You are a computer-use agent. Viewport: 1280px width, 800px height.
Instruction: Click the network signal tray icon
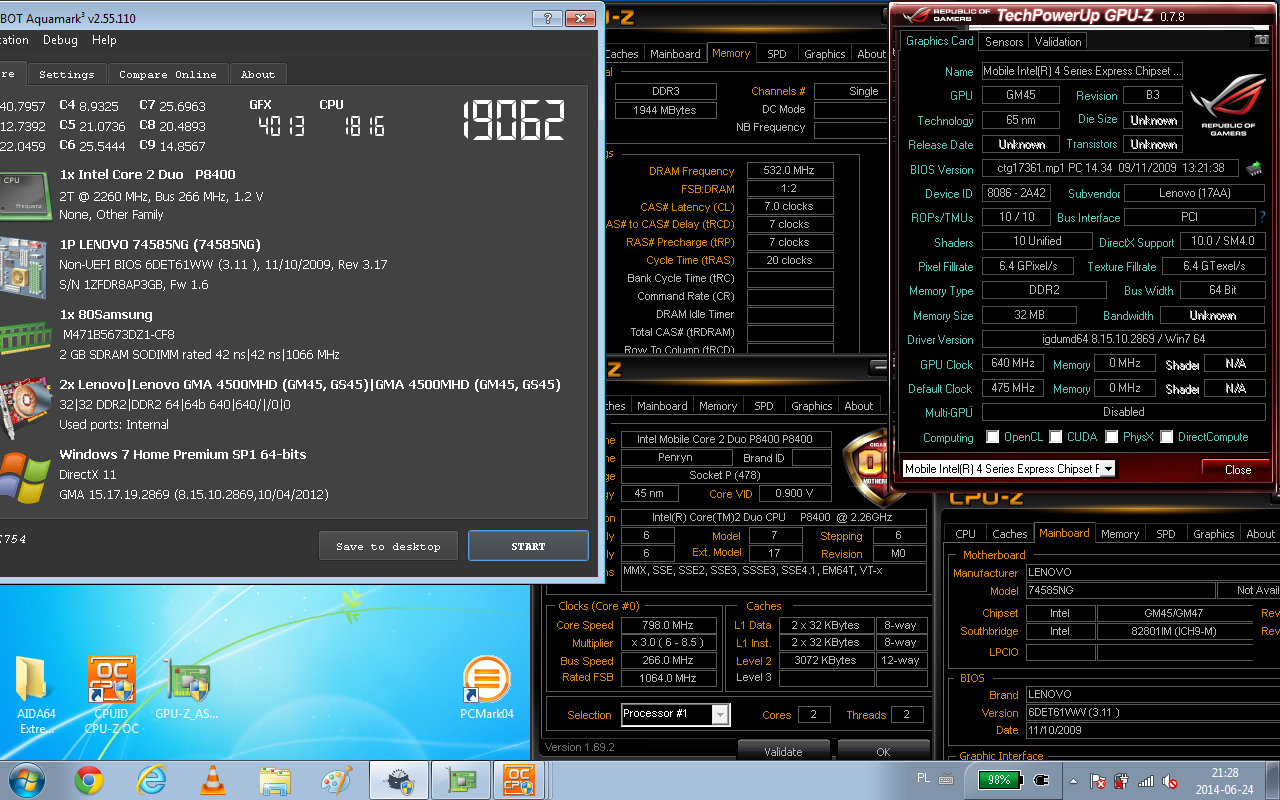pos(1146,780)
